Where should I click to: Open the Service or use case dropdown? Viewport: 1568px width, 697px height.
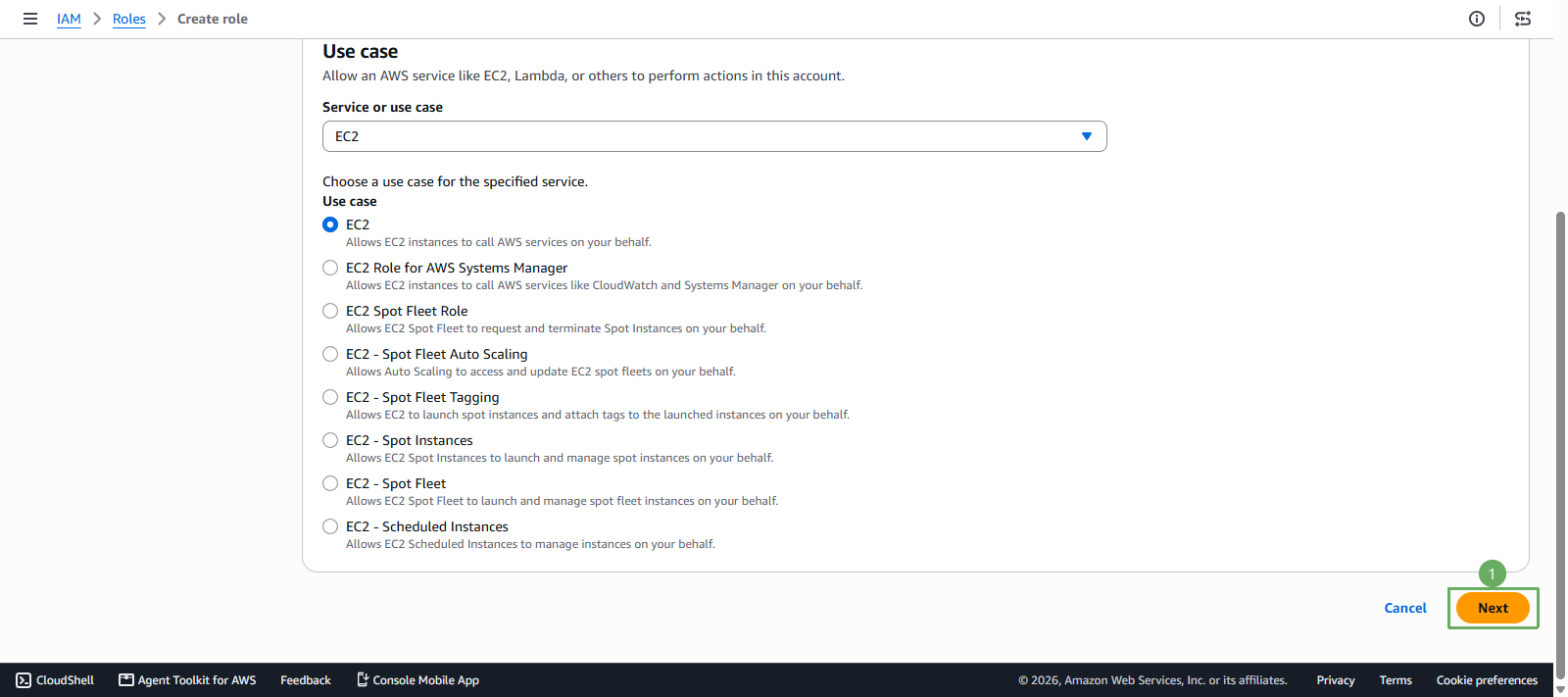714,136
